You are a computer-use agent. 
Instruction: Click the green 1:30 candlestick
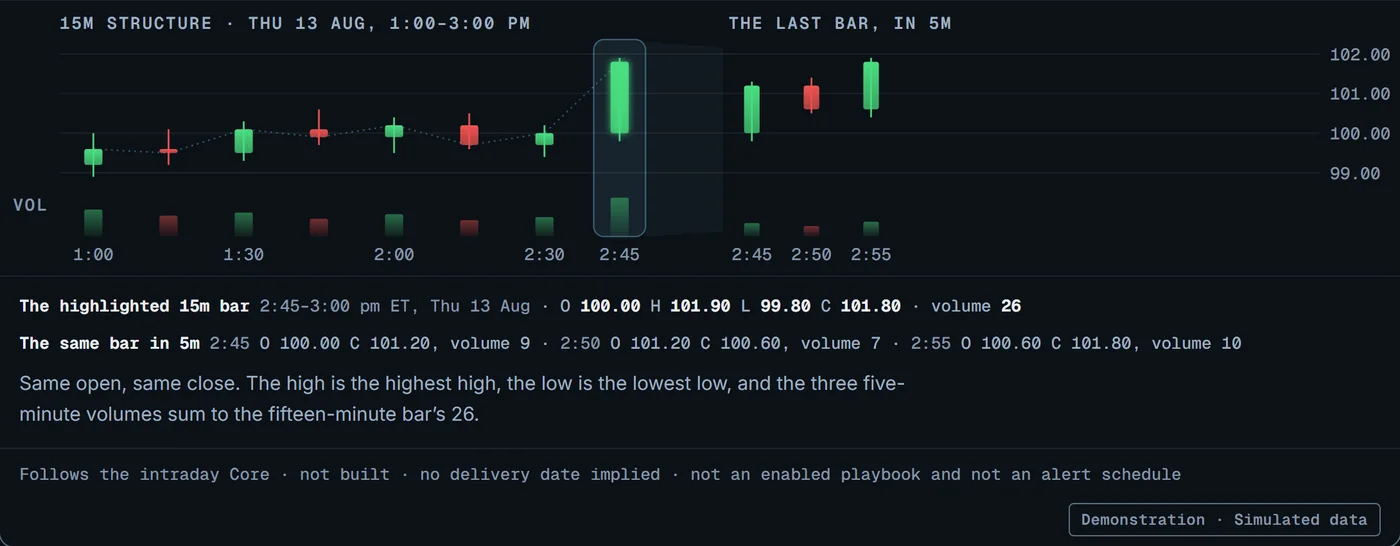pyautogui.click(x=243, y=141)
